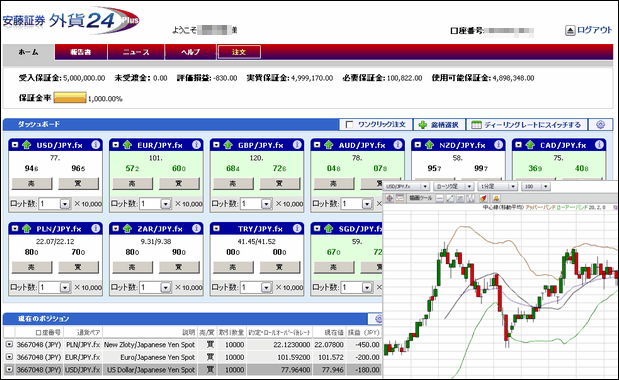Click green up arrow on USD/JPY.fx

[x=26, y=145]
